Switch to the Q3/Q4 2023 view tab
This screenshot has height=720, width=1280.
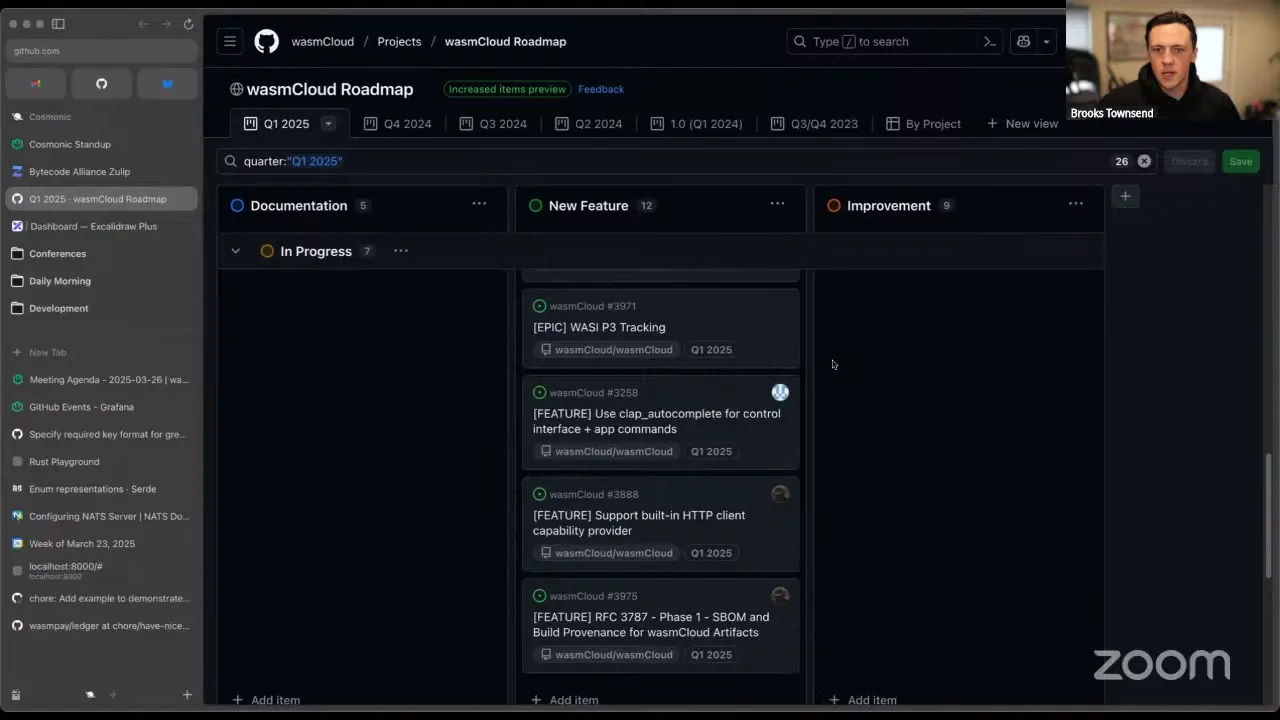click(x=814, y=124)
